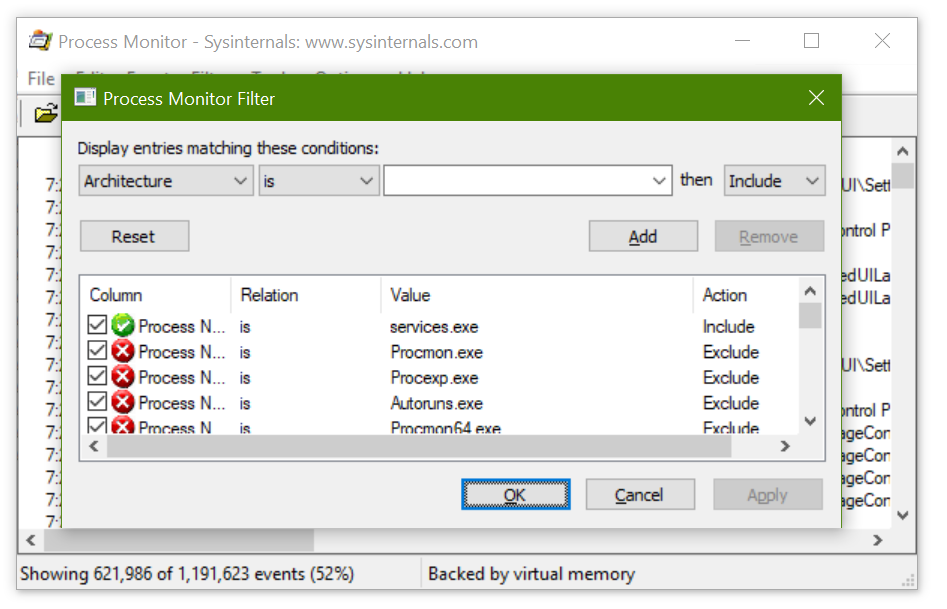The width and height of the screenshot is (947, 609).
Task: Click filter list scroll down arrow
Action: pos(811,420)
